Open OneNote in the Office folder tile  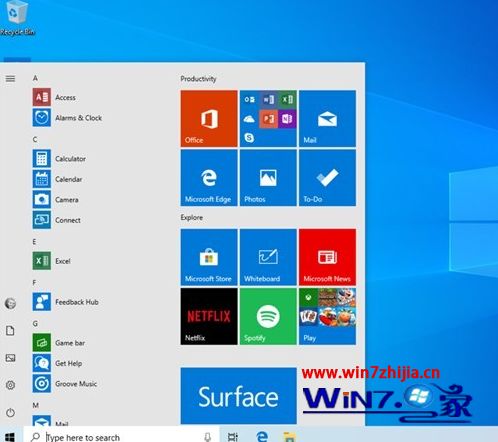[287, 119]
